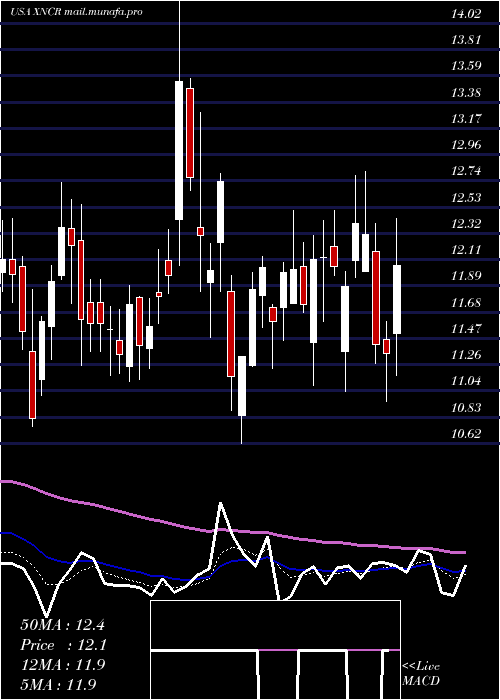Click the 10.83 price axis label
Image resolution: width=500 pixels, height=700 pixels.
(466, 408)
